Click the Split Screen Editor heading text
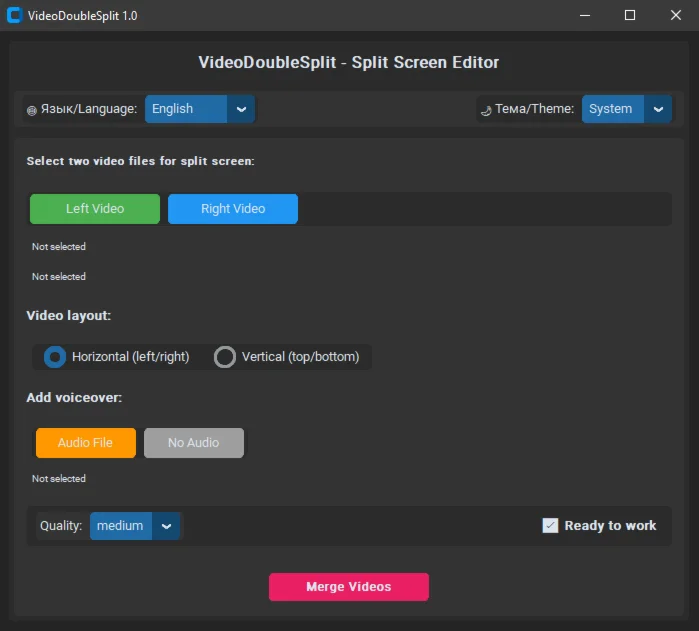Viewport: 699px width, 631px height. pyautogui.click(x=349, y=63)
